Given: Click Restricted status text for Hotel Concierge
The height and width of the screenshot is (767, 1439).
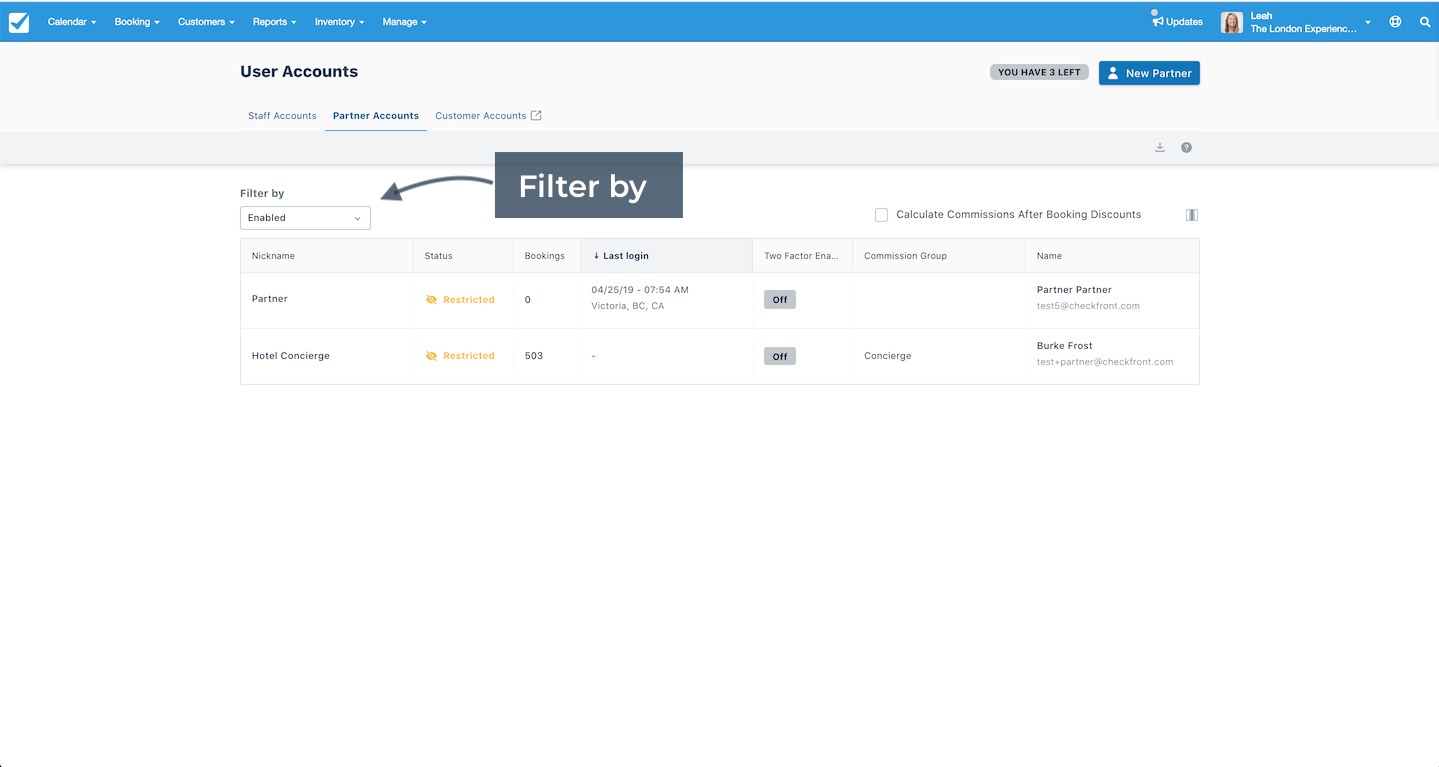Looking at the screenshot, I should click(x=469, y=356).
